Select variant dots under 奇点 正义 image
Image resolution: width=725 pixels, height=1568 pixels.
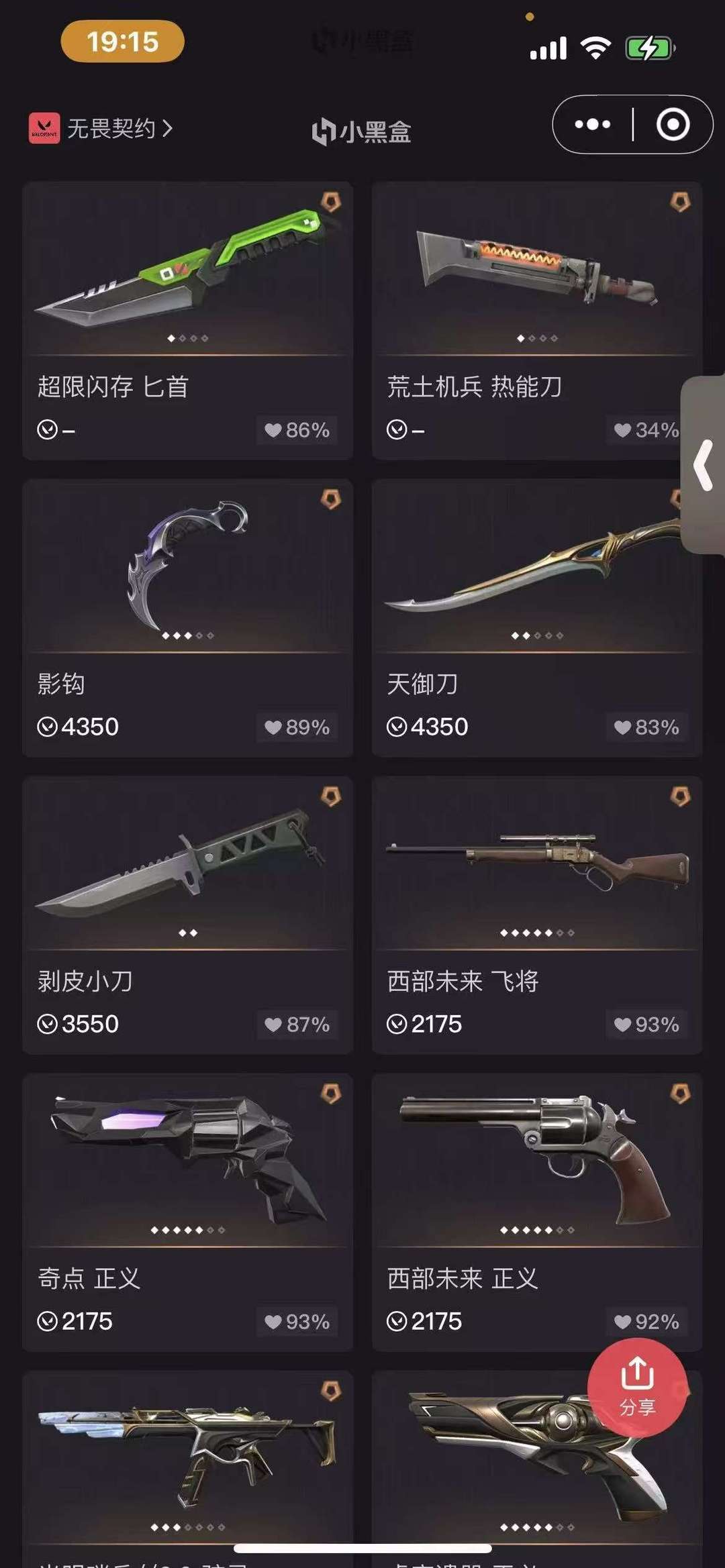[x=188, y=1230]
